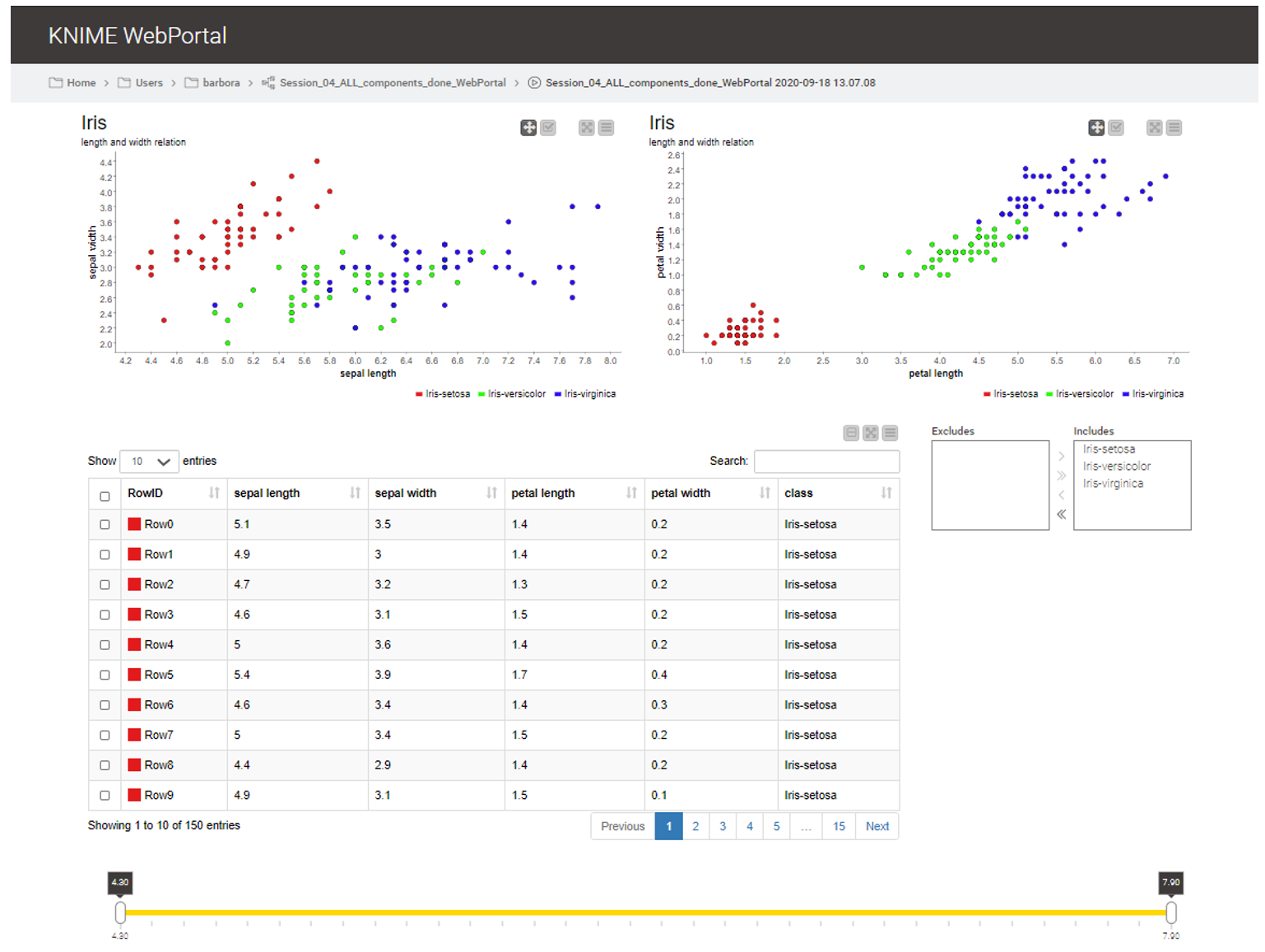Select Iris-setosa in Includes list
The image size is (1265, 952).
pos(1109,449)
